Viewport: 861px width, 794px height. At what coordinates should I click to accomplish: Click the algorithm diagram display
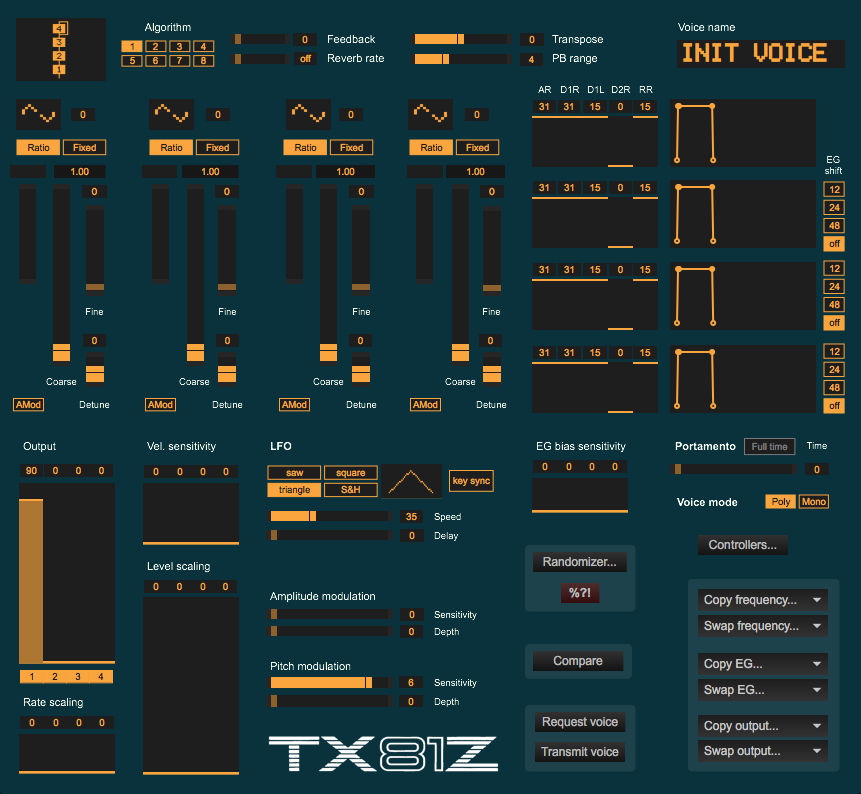coord(61,50)
